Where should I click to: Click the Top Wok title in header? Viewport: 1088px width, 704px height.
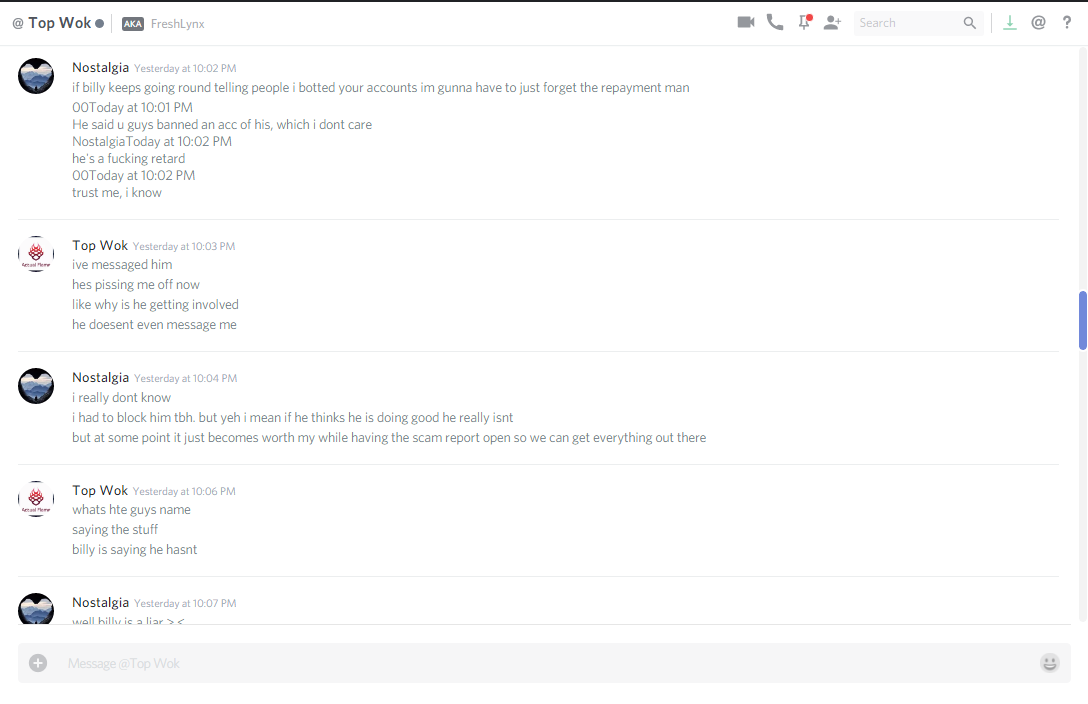pos(60,23)
